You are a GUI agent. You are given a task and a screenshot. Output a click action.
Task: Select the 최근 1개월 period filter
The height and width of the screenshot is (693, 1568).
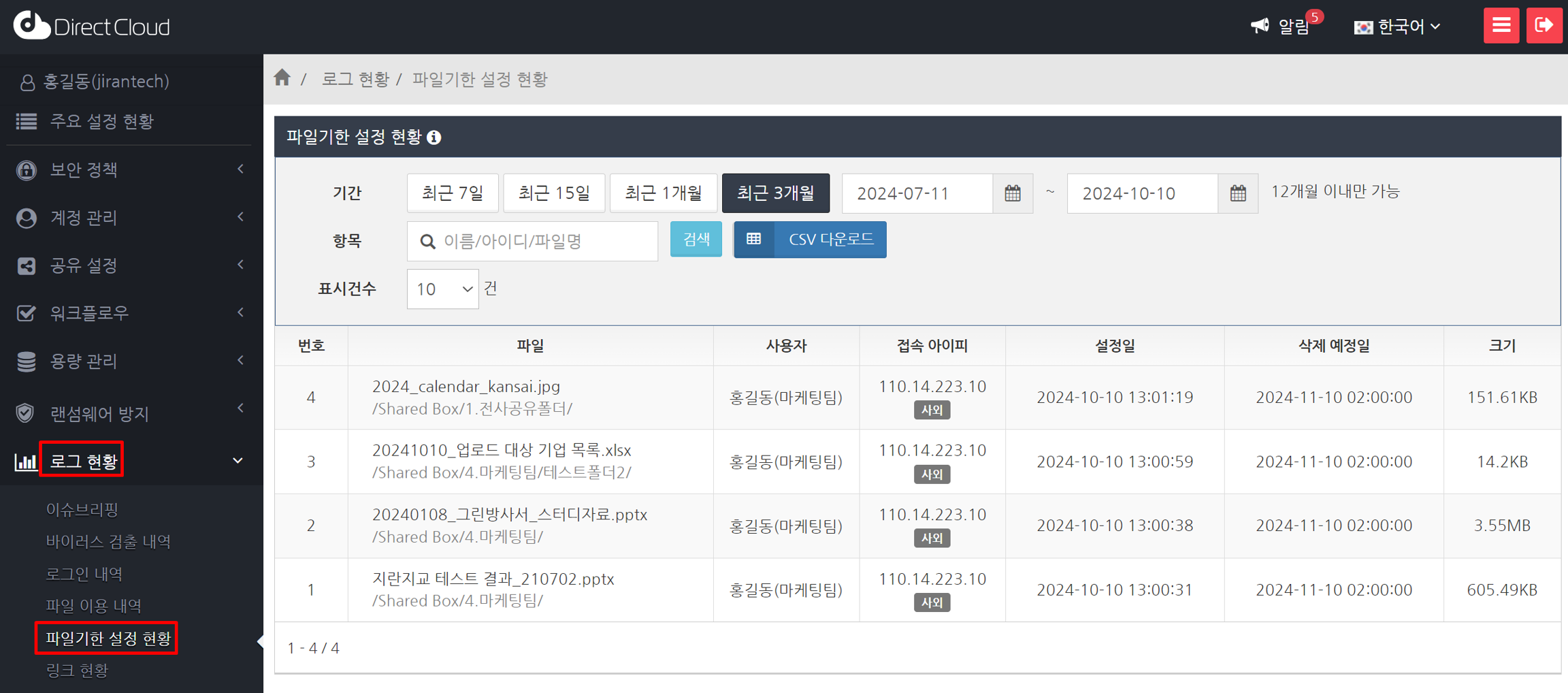coord(663,193)
